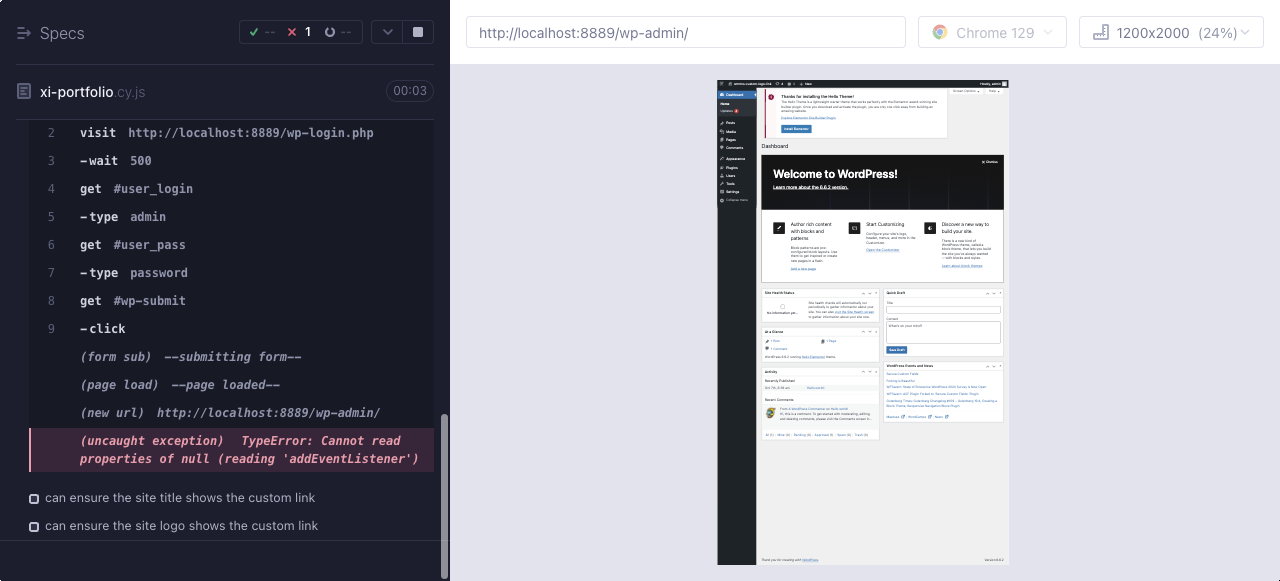
Task: Open the chevron options dropdown beside stop
Action: coord(388,32)
